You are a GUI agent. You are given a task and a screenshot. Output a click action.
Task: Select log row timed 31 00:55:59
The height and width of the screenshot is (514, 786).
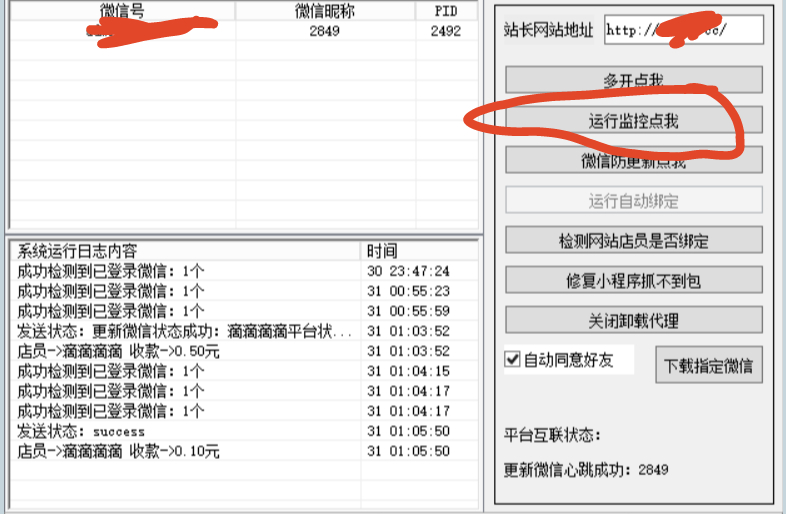(x=244, y=311)
